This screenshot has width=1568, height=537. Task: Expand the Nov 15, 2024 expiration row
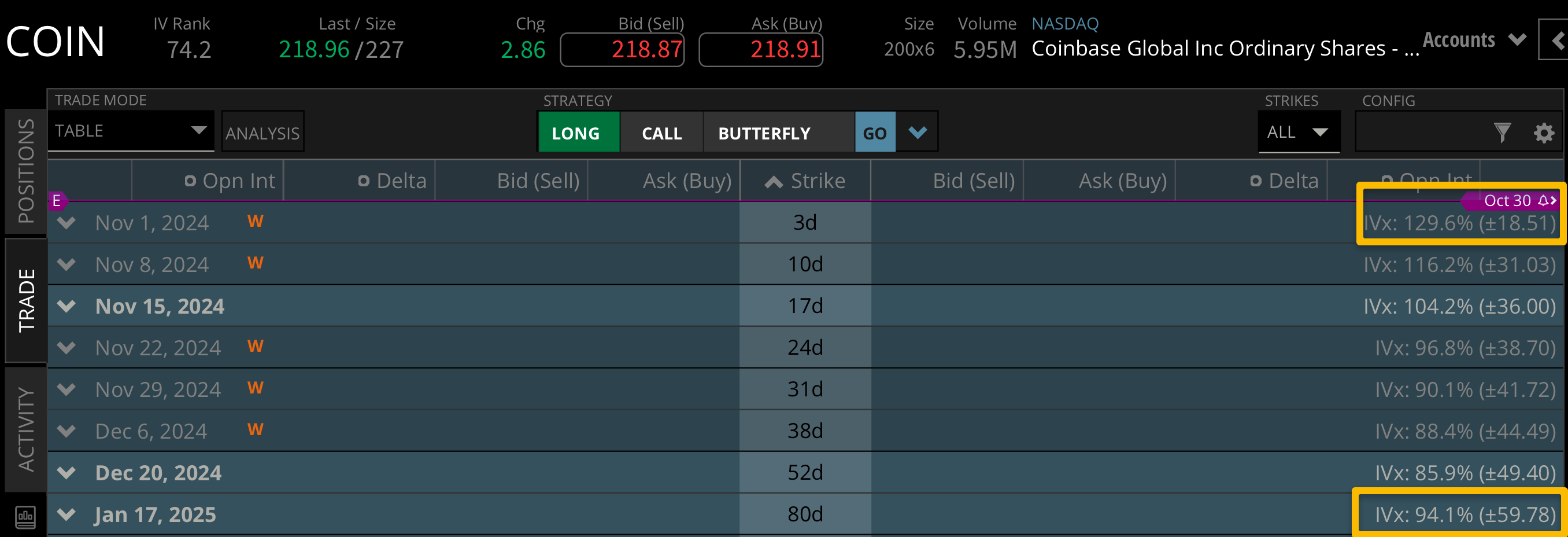(x=66, y=306)
